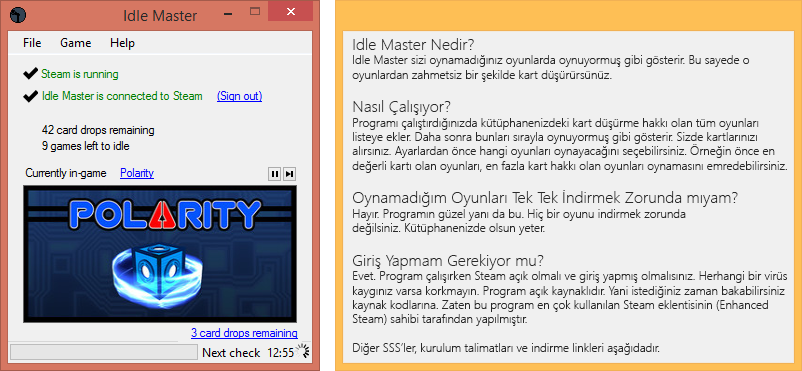Open the Polarity game link

137,173
